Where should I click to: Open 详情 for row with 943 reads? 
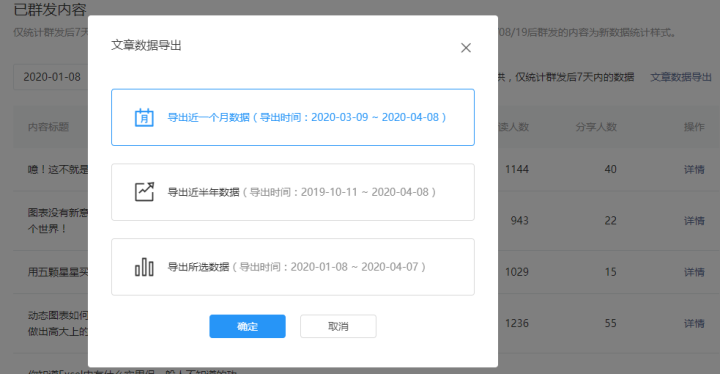694,221
